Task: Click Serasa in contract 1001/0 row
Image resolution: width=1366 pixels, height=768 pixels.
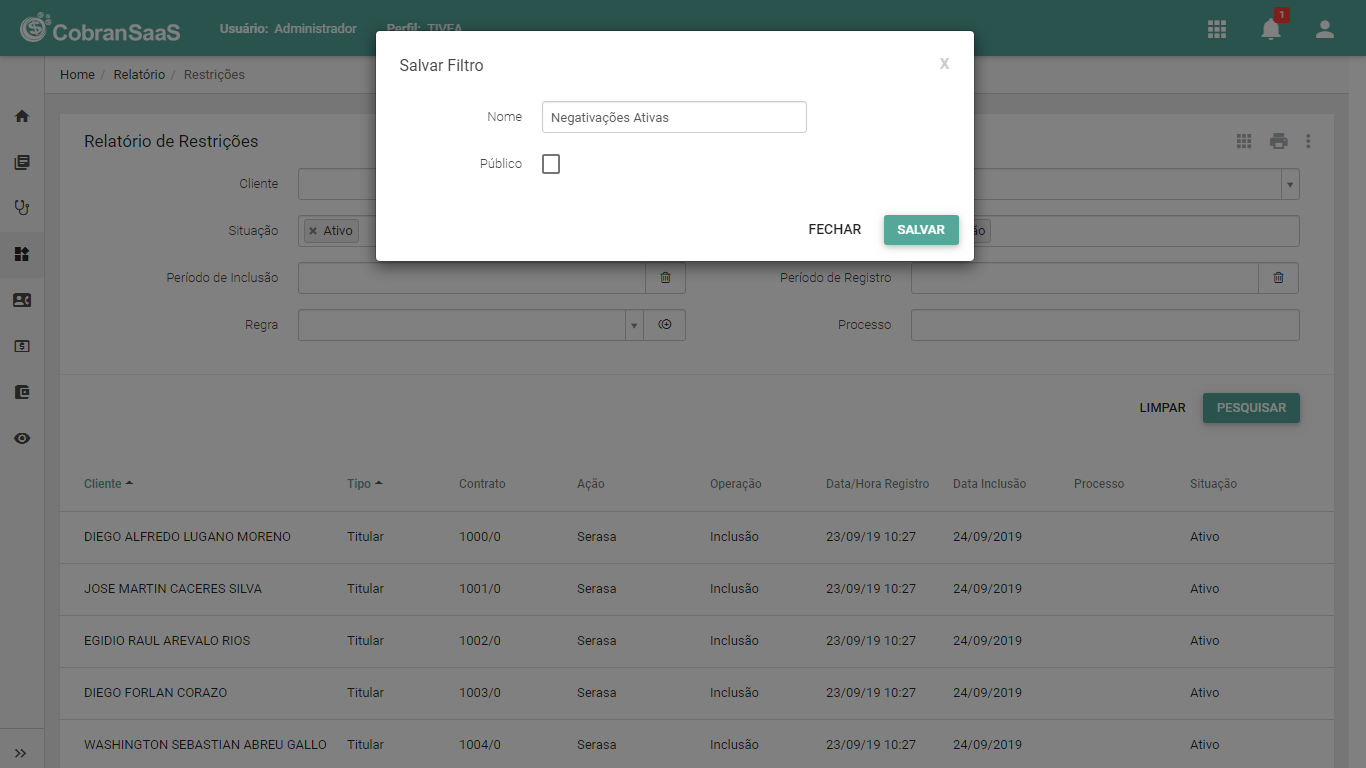Action: click(597, 589)
